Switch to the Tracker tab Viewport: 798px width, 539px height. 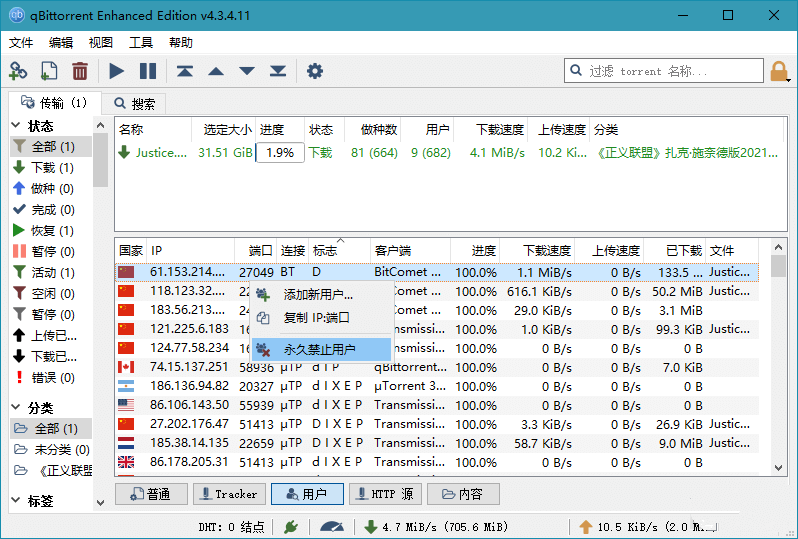227,494
